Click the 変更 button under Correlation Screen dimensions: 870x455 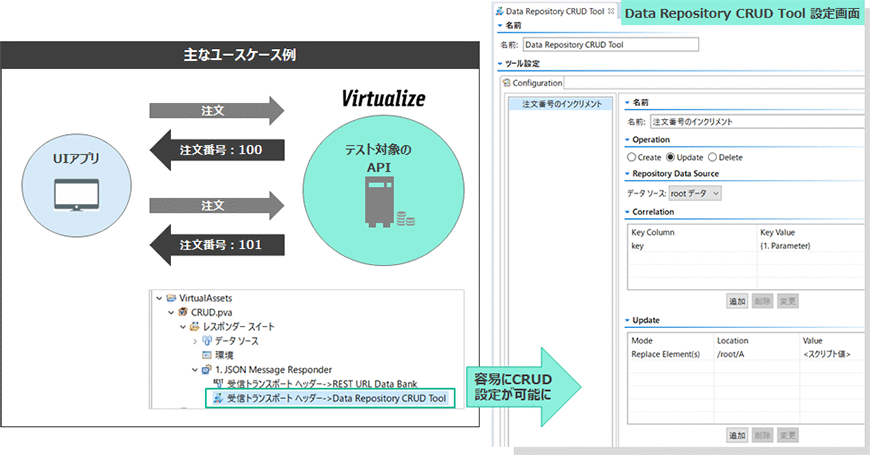[x=788, y=301]
